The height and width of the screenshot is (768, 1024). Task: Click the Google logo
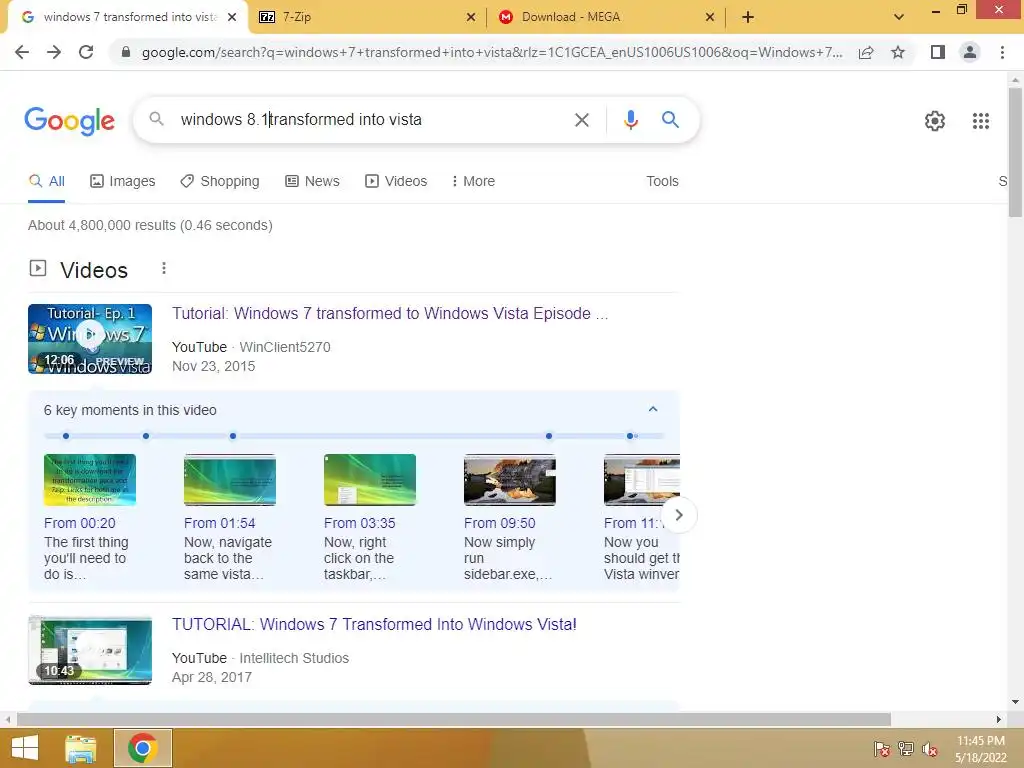(x=69, y=121)
